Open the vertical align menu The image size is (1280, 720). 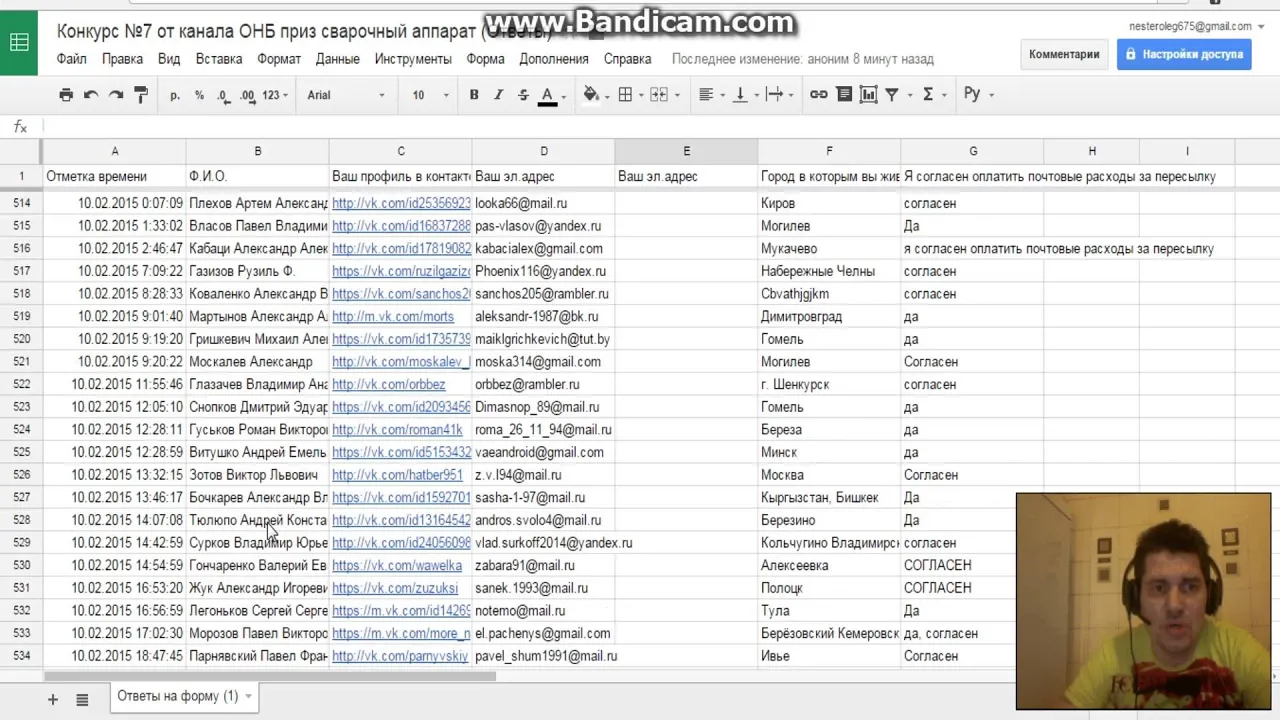coord(744,95)
